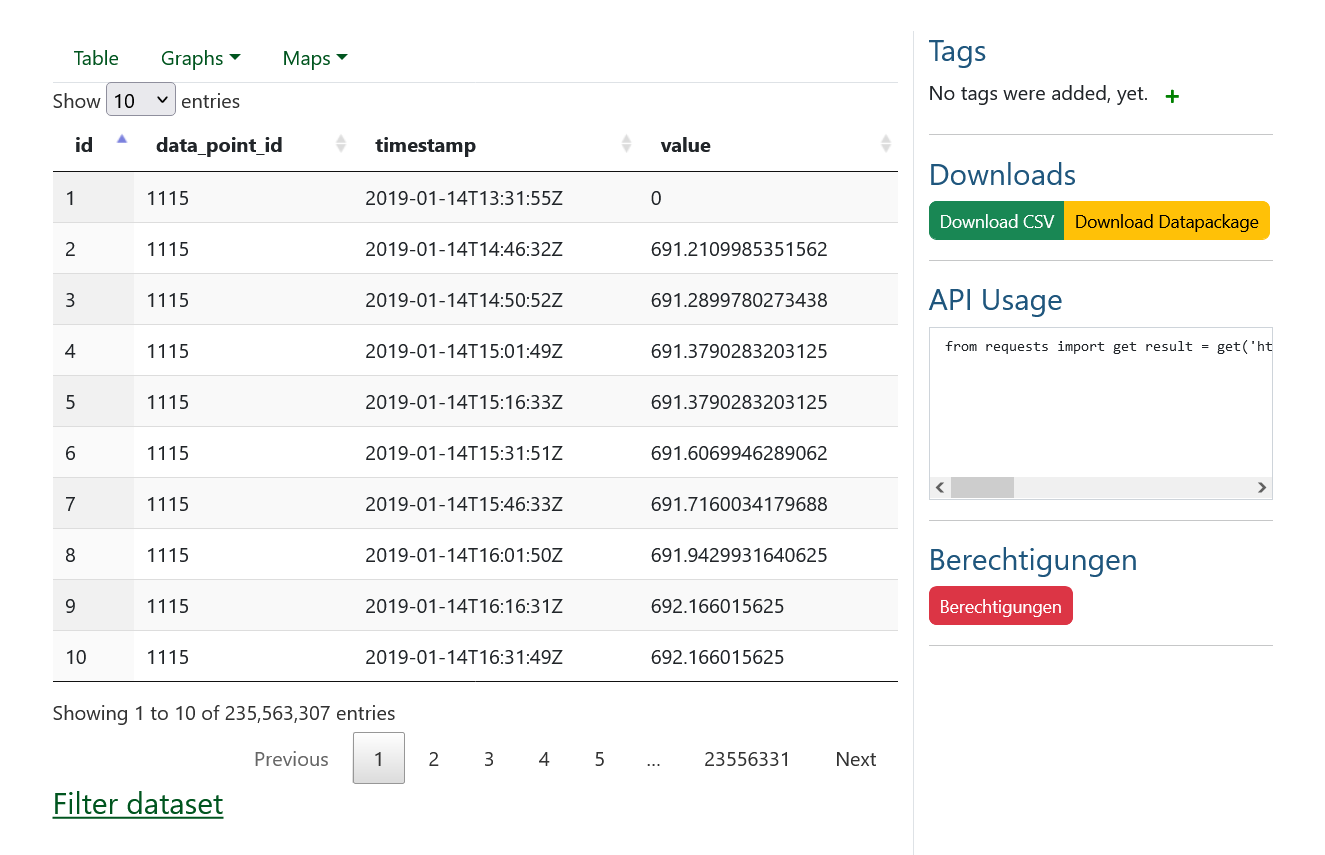Go to page 3
1325x855 pixels.
click(x=489, y=759)
